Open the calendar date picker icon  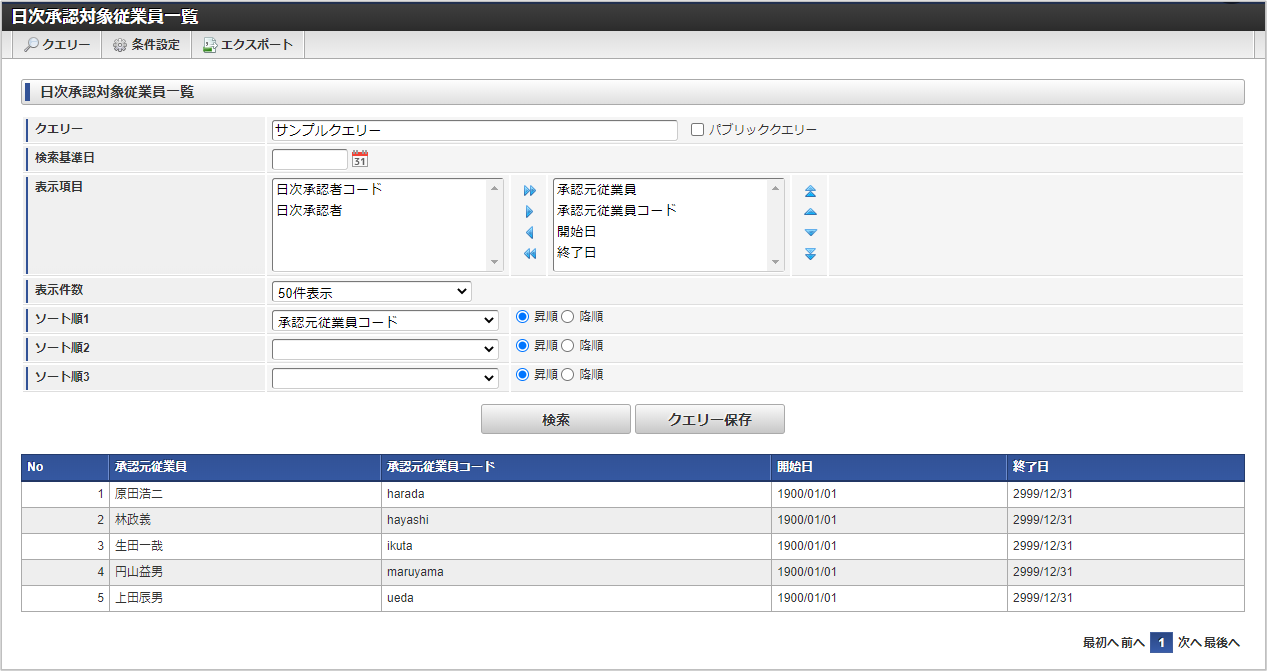click(x=360, y=159)
